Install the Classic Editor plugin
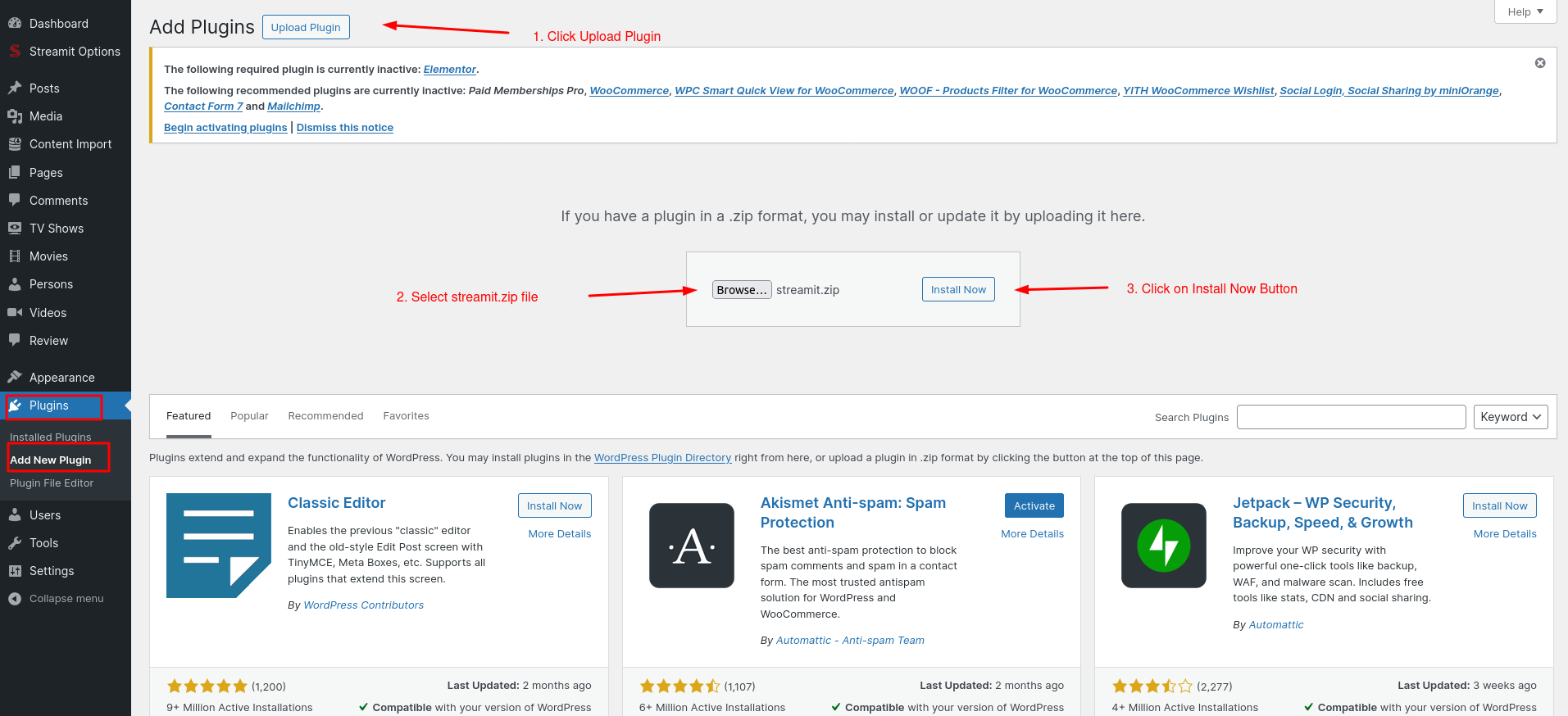1568x716 pixels. tap(555, 505)
